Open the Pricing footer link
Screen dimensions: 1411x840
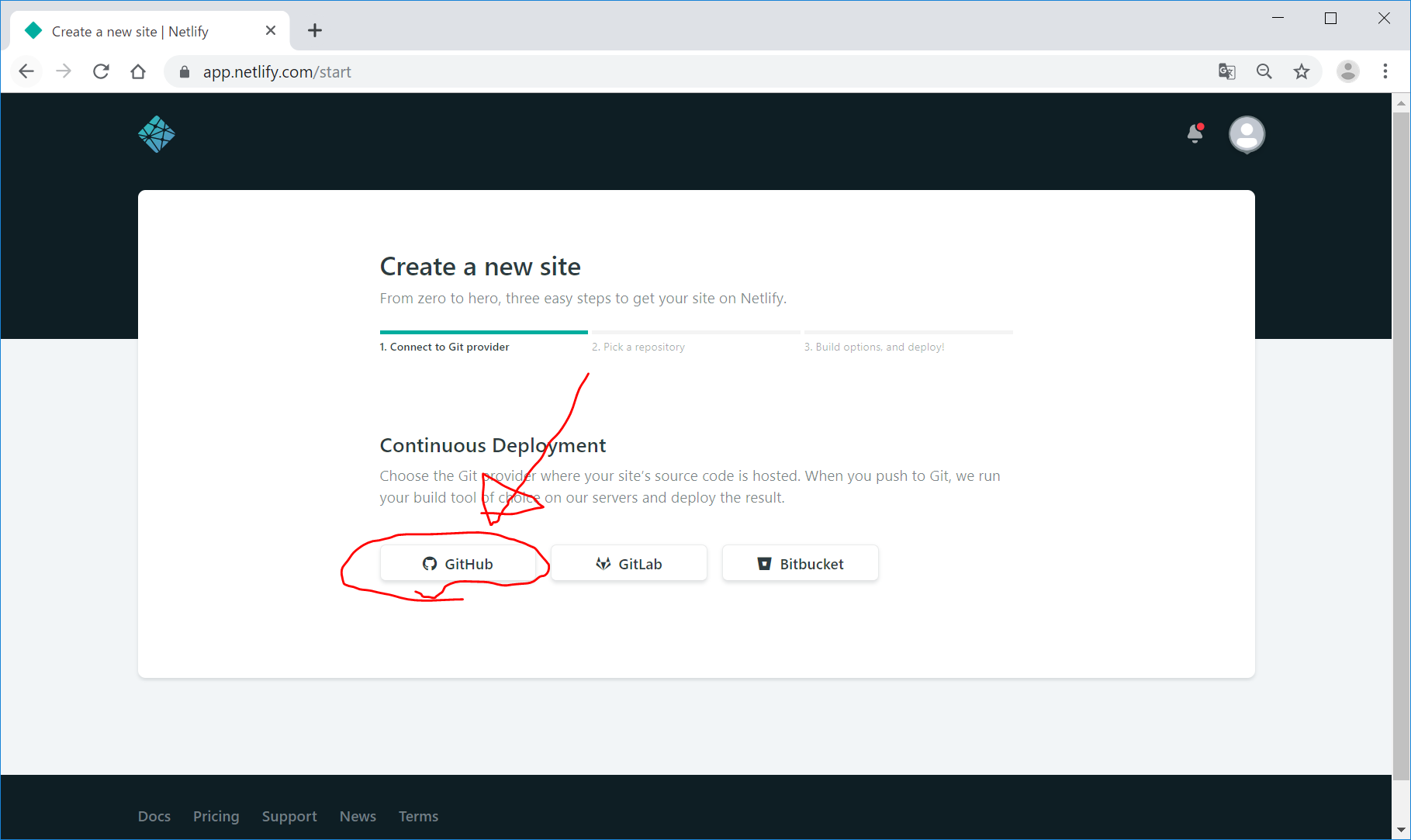tap(216, 816)
